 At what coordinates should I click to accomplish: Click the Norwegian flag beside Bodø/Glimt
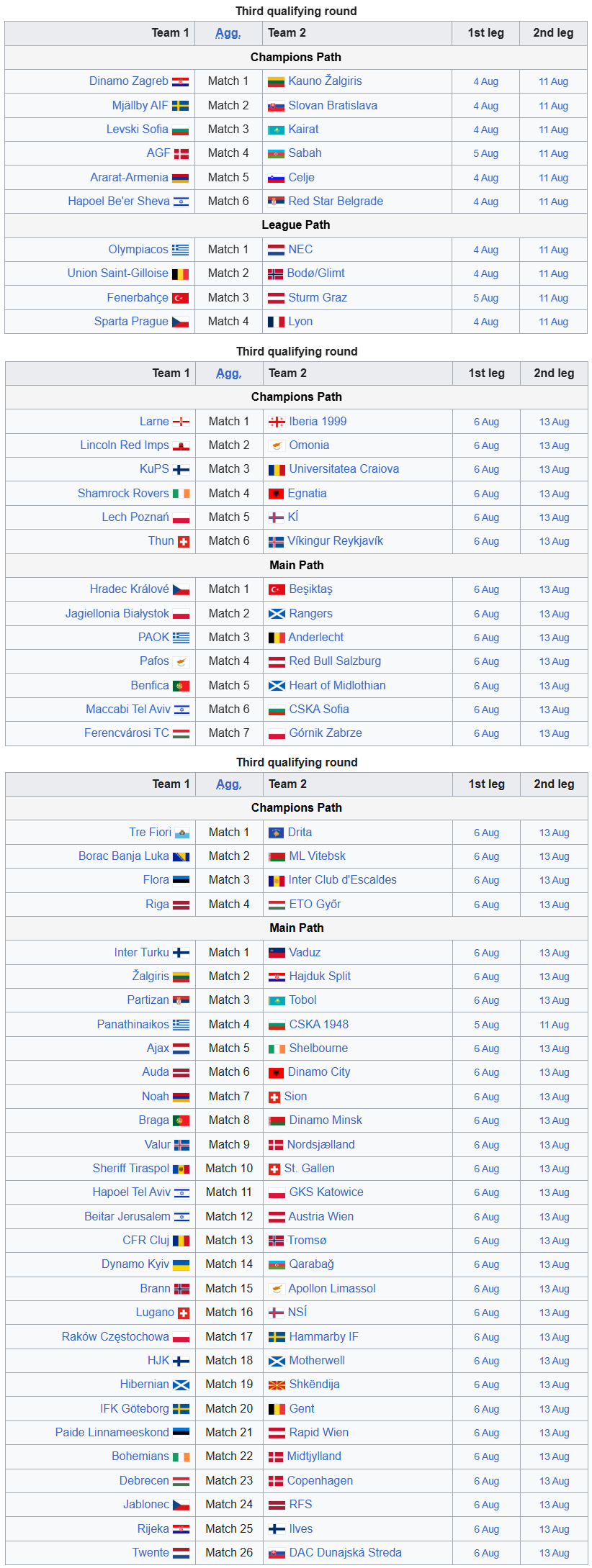[x=275, y=273]
